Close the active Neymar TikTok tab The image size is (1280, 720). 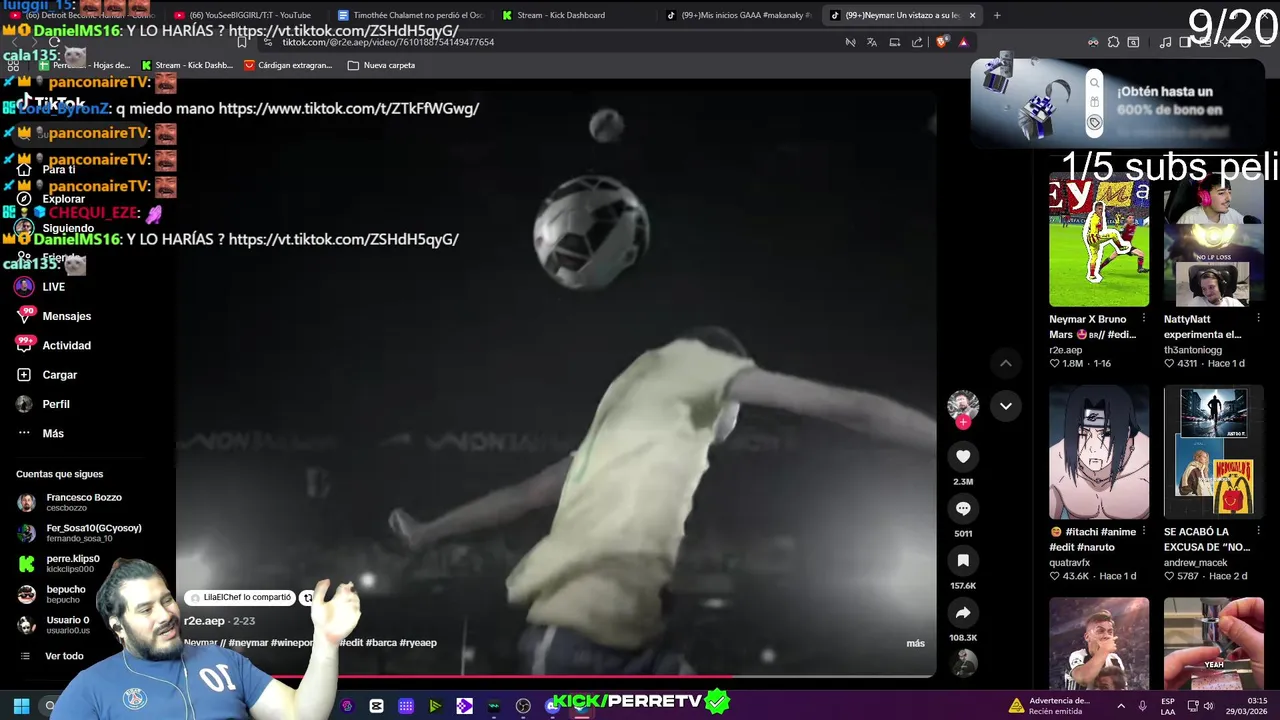pos(972,15)
